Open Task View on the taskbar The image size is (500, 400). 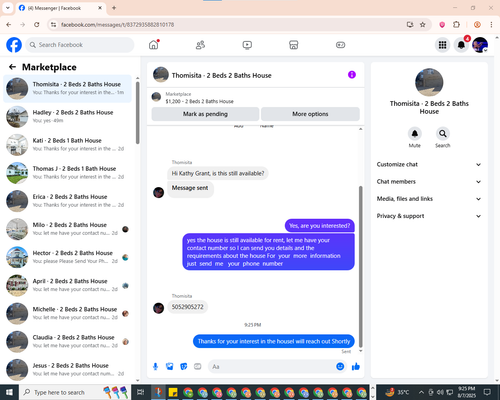141,392
